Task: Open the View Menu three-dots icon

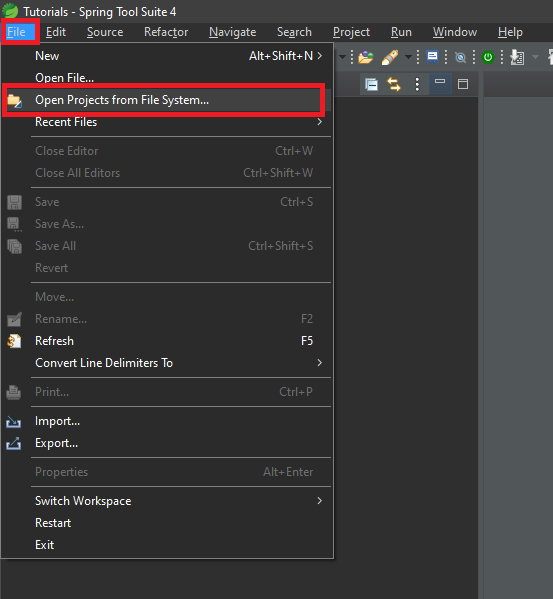Action: pyautogui.click(x=417, y=84)
